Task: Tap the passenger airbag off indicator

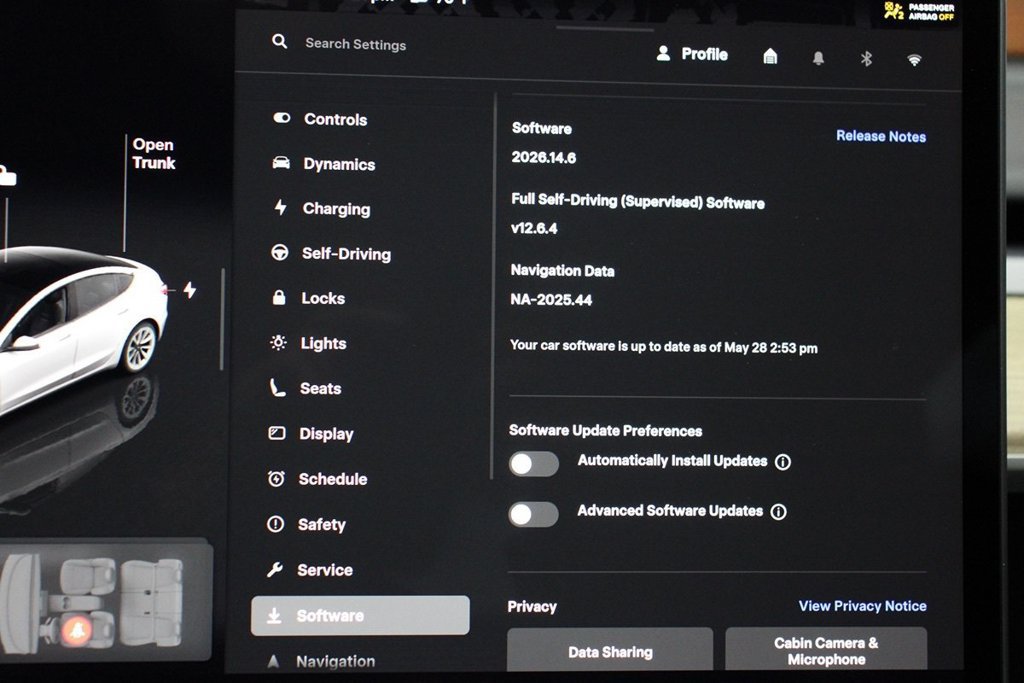Action: (920, 10)
